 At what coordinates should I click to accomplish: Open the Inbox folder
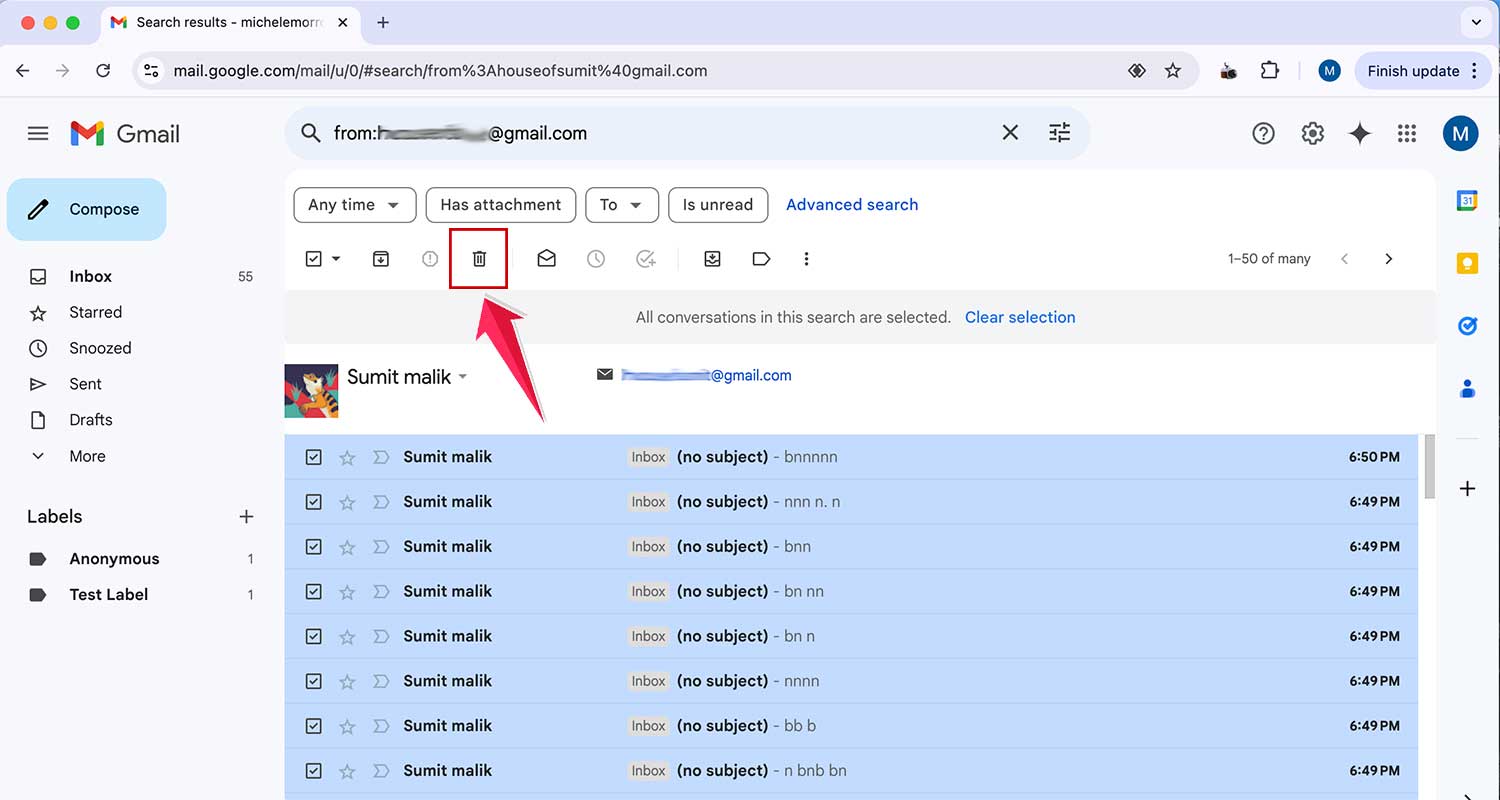[x=91, y=276]
